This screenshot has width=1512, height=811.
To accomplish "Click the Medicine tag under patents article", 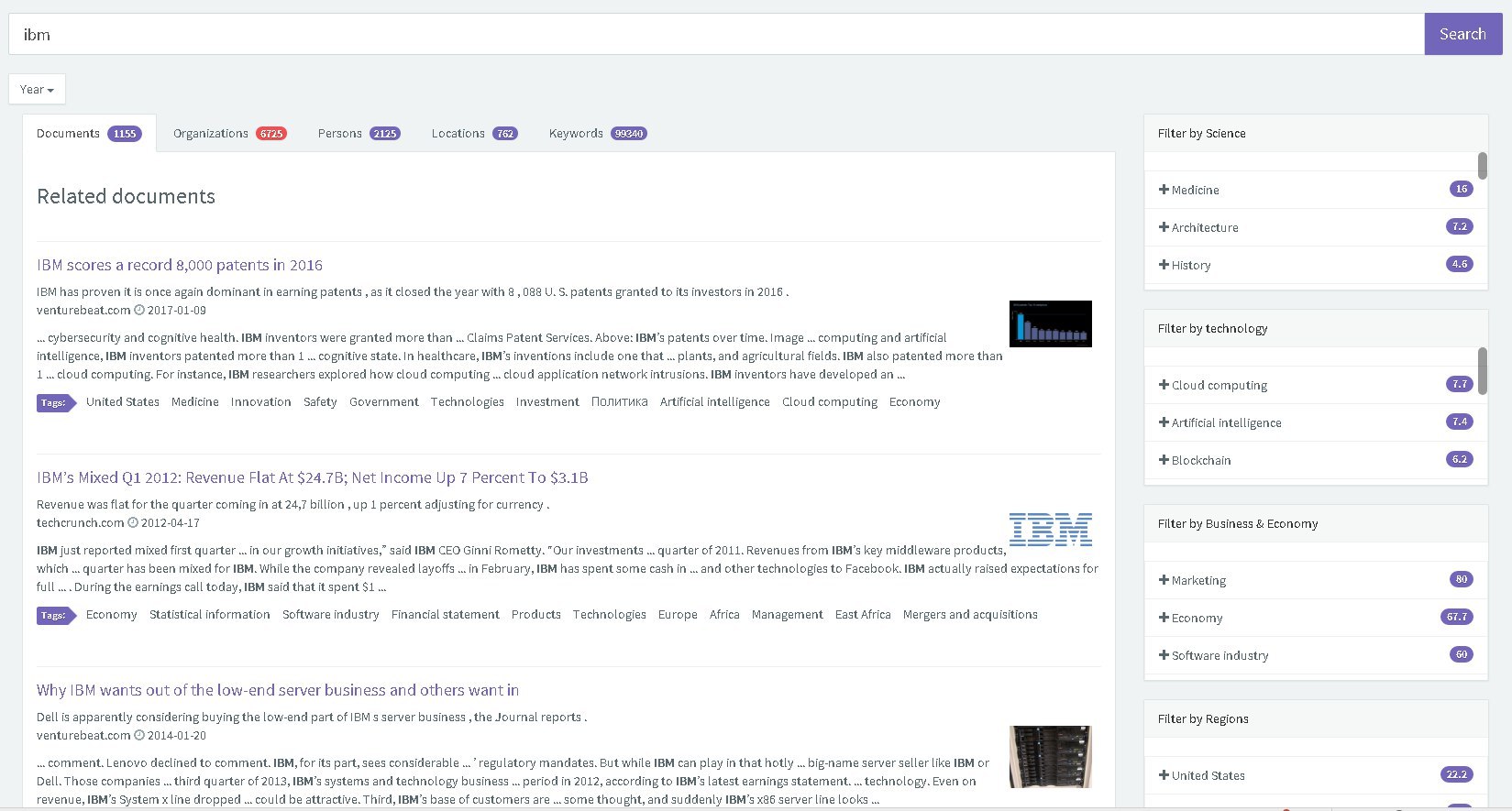I will coord(195,402).
